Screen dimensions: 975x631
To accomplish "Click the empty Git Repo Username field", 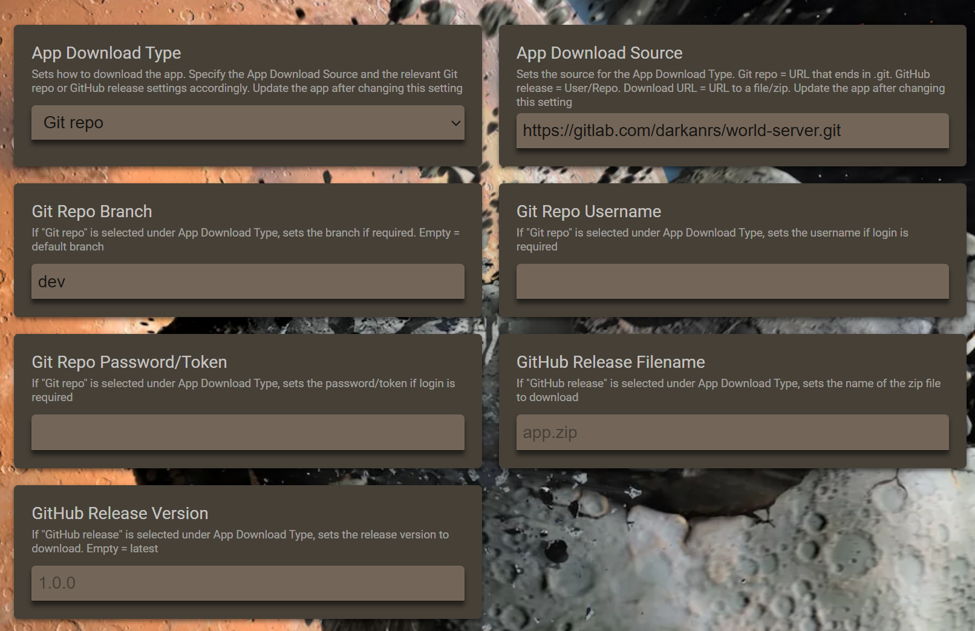I will coord(732,282).
